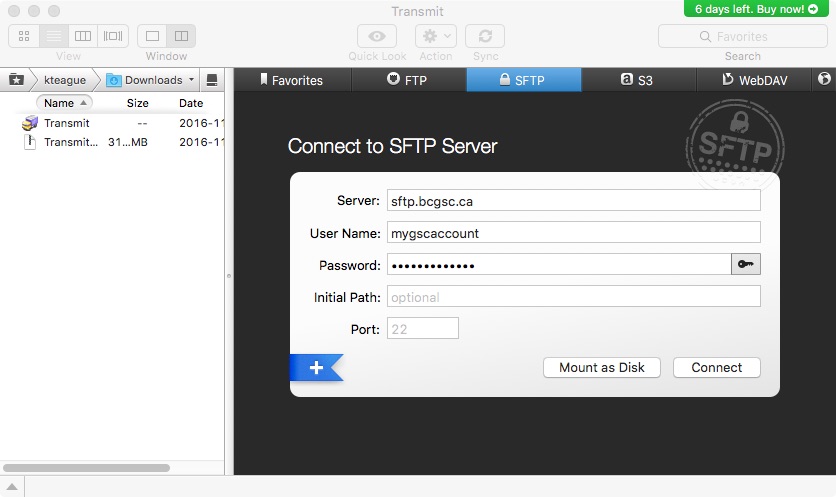
Task: Click the disk icon next to Downloads
Action: [x=212, y=80]
